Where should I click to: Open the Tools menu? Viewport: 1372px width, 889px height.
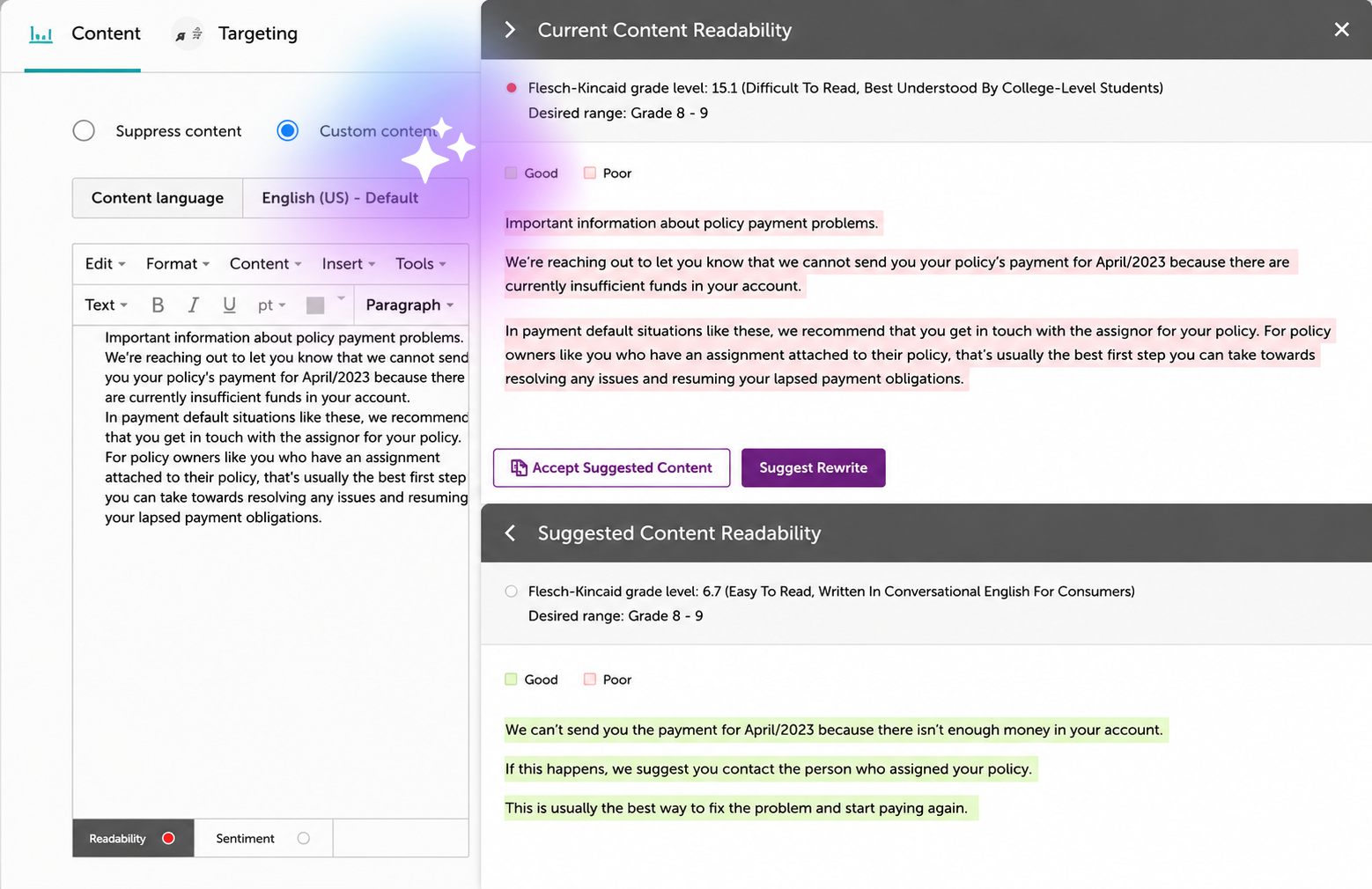420,263
